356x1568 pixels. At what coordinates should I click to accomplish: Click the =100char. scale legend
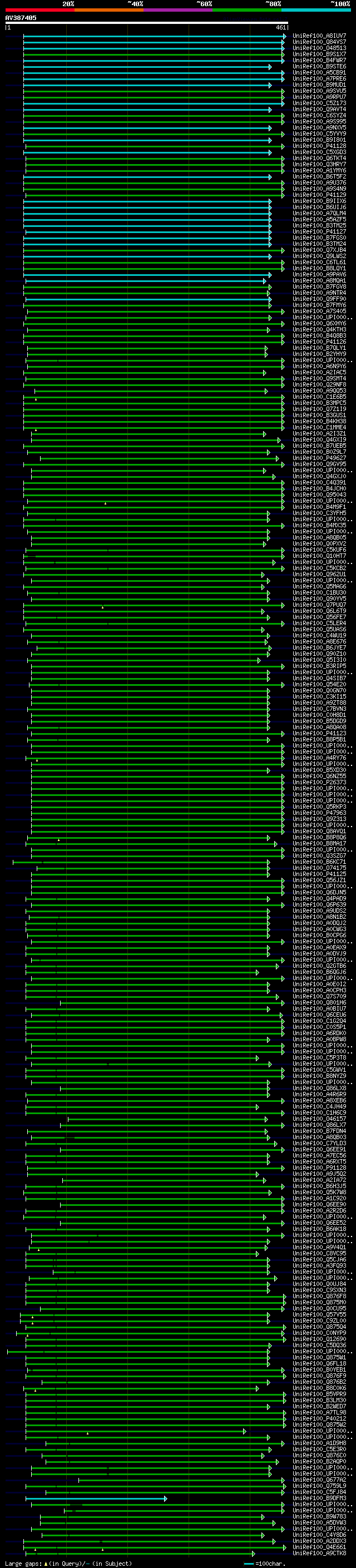coord(264,1564)
